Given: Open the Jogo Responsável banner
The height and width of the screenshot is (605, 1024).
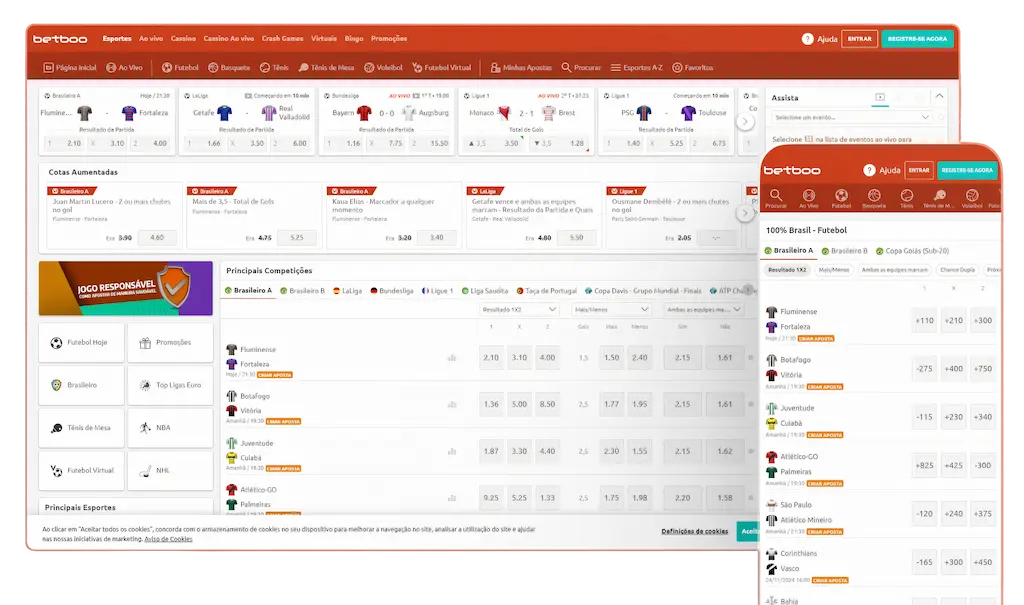Looking at the screenshot, I should coord(125,288).
